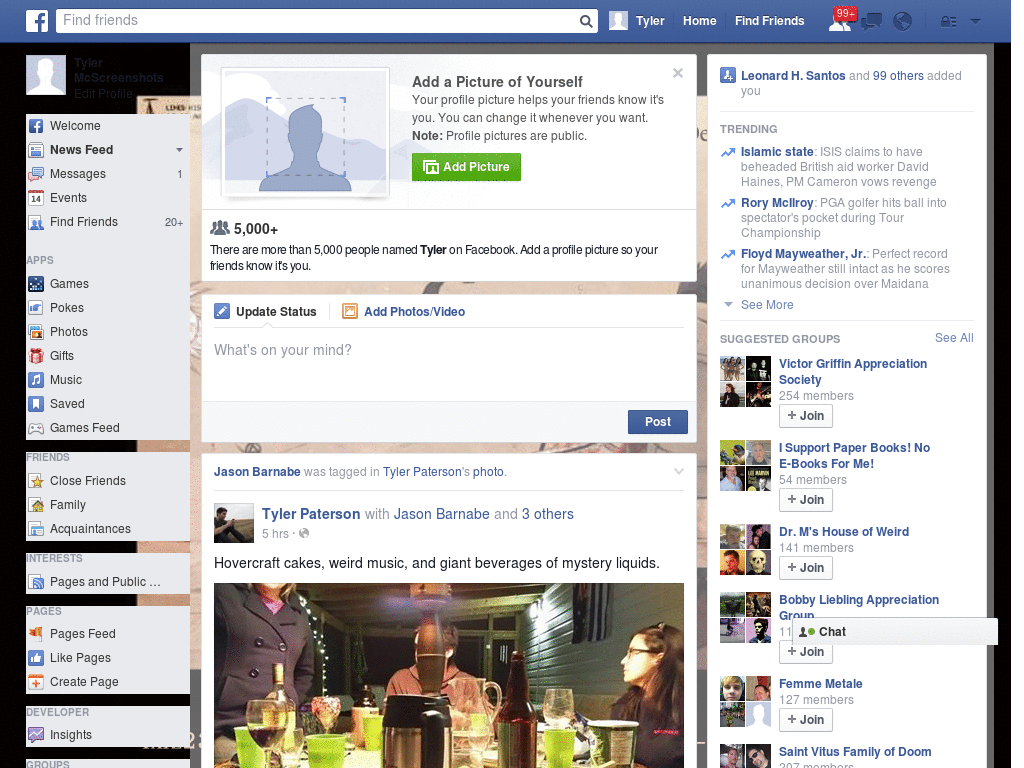1024x768 pixels.
Task: Join Dr. M's House of Weird group
Action: 806,568
